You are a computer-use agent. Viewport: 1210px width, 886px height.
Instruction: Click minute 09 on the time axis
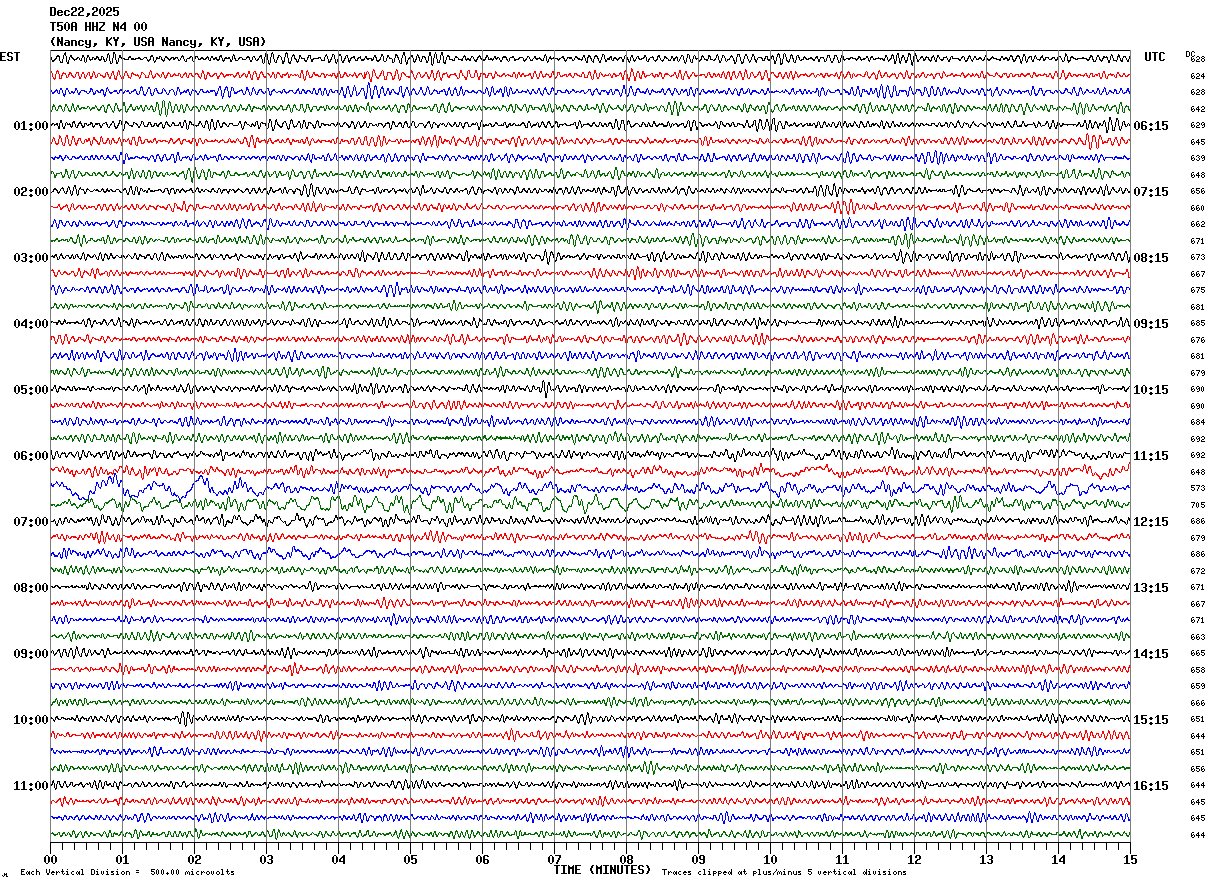point(698,859)
